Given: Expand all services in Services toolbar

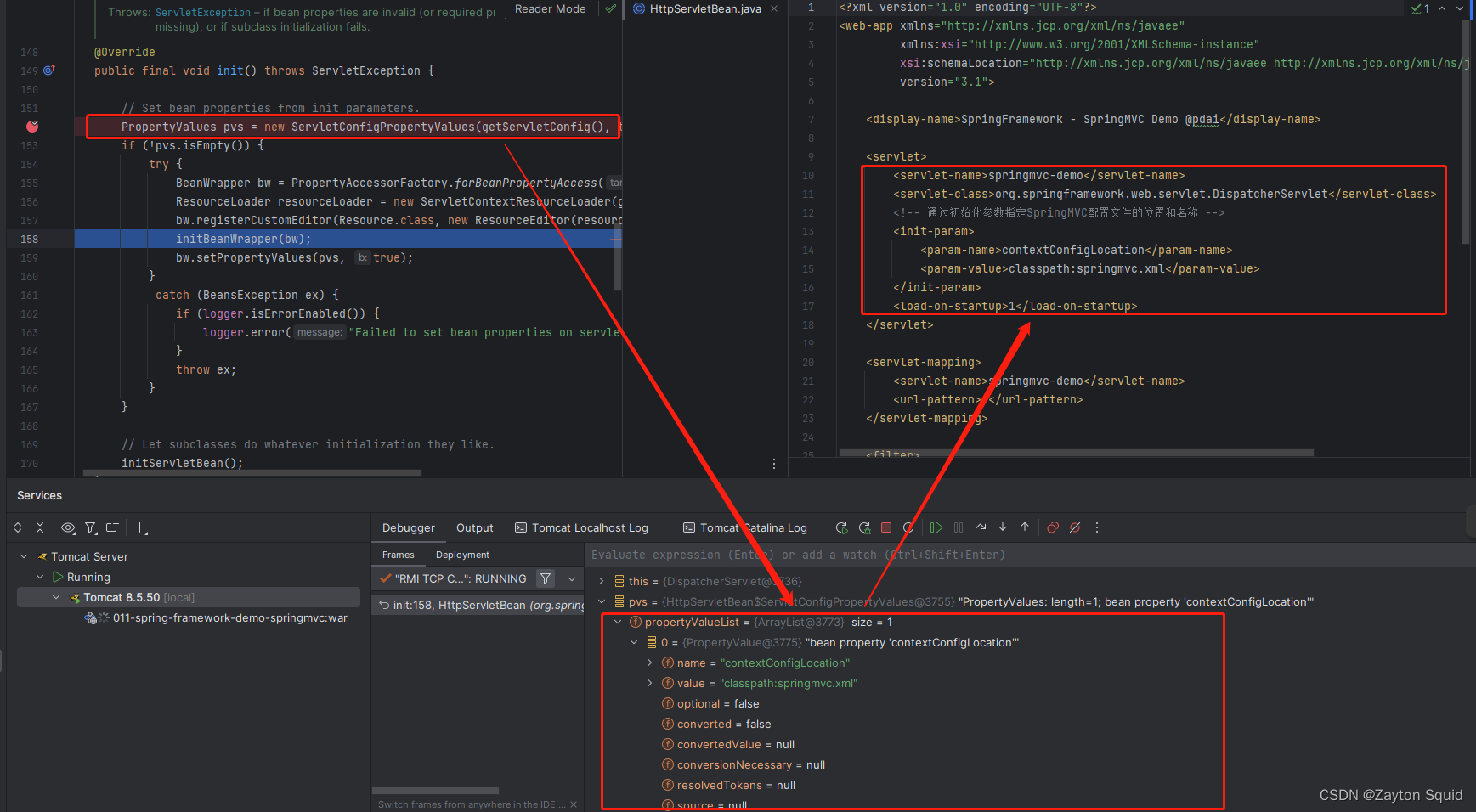Looking at the screenshot, I should 18,527.
